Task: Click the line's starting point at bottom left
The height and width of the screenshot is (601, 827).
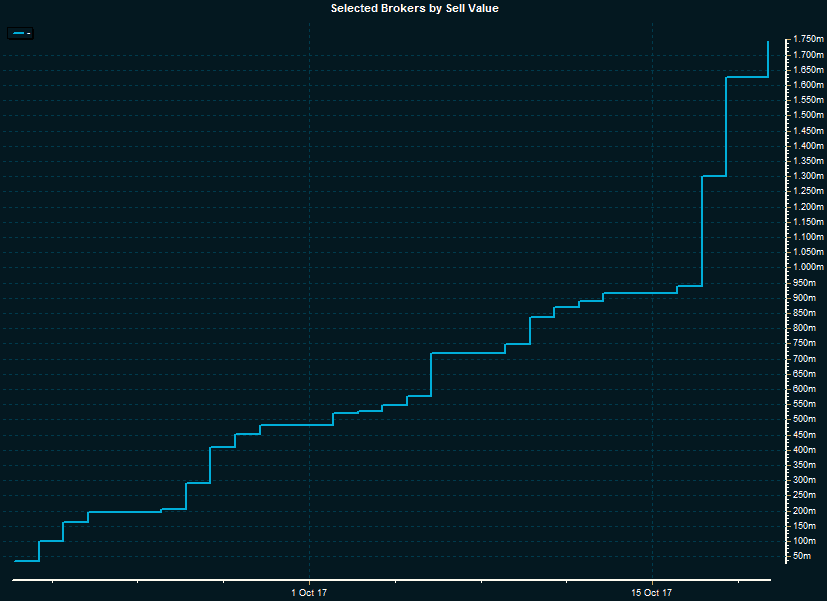Action: pos(16,561)
